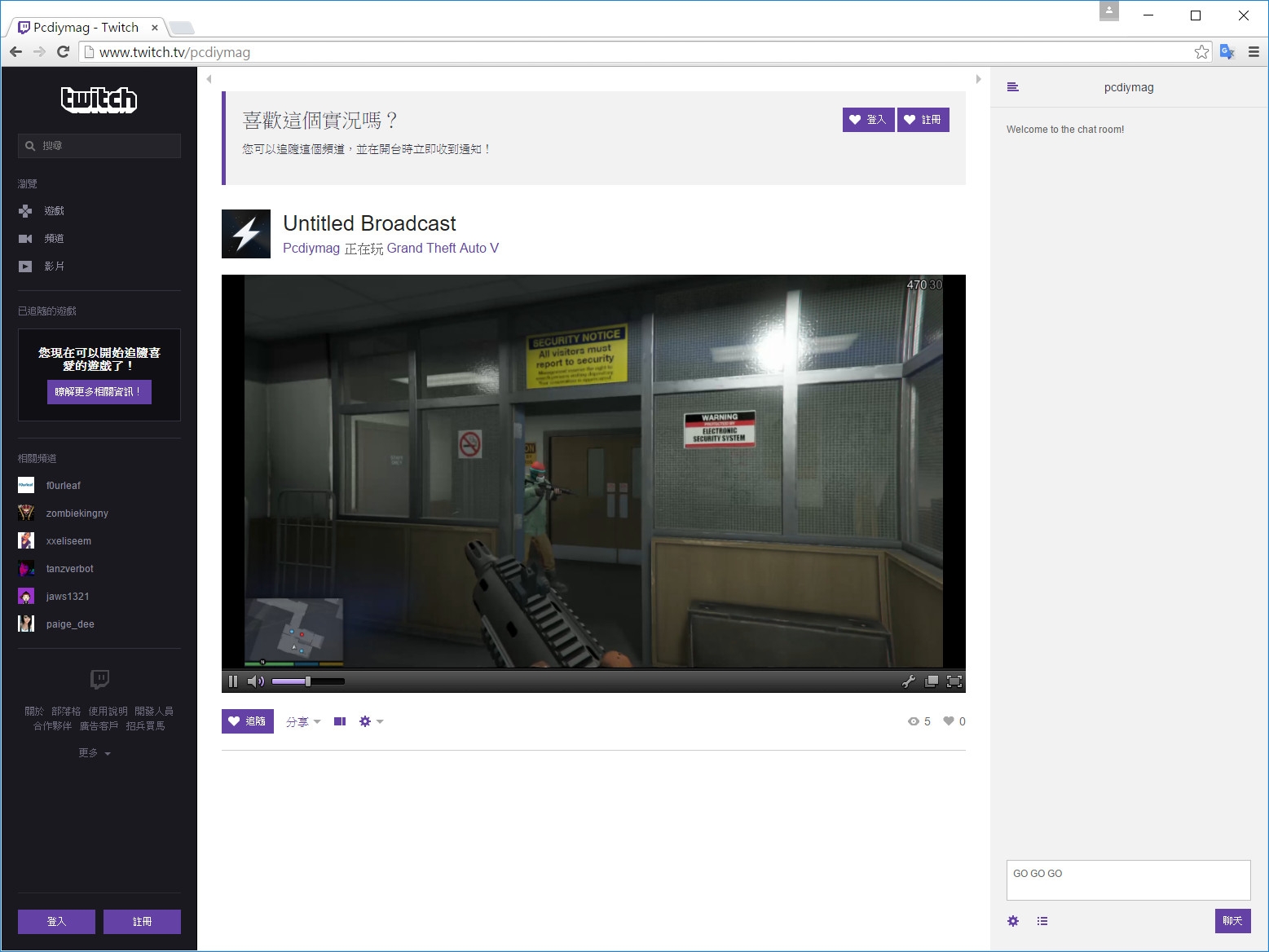Open the 影片 videos section
The image size is (1269, 952).
42,267
